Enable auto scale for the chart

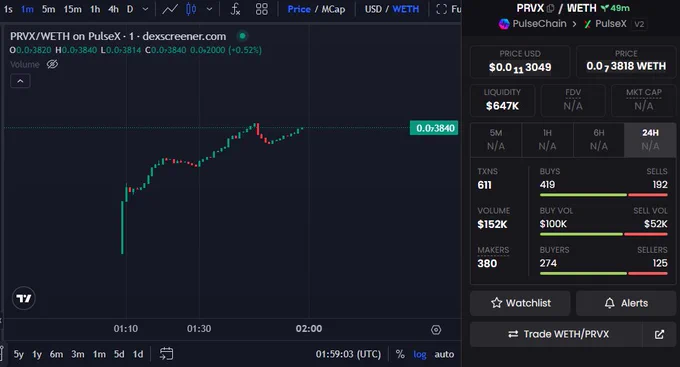point(444,354)
